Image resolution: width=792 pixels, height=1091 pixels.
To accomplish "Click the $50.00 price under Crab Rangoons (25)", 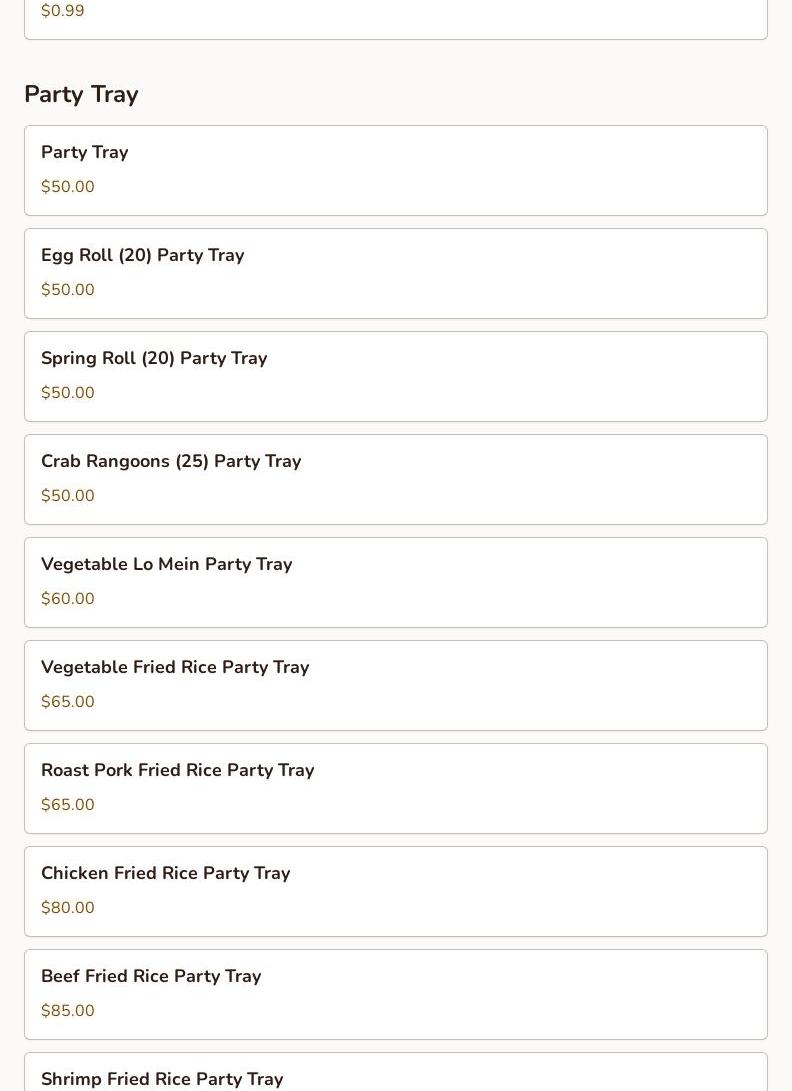I will [x=68, y=496].
